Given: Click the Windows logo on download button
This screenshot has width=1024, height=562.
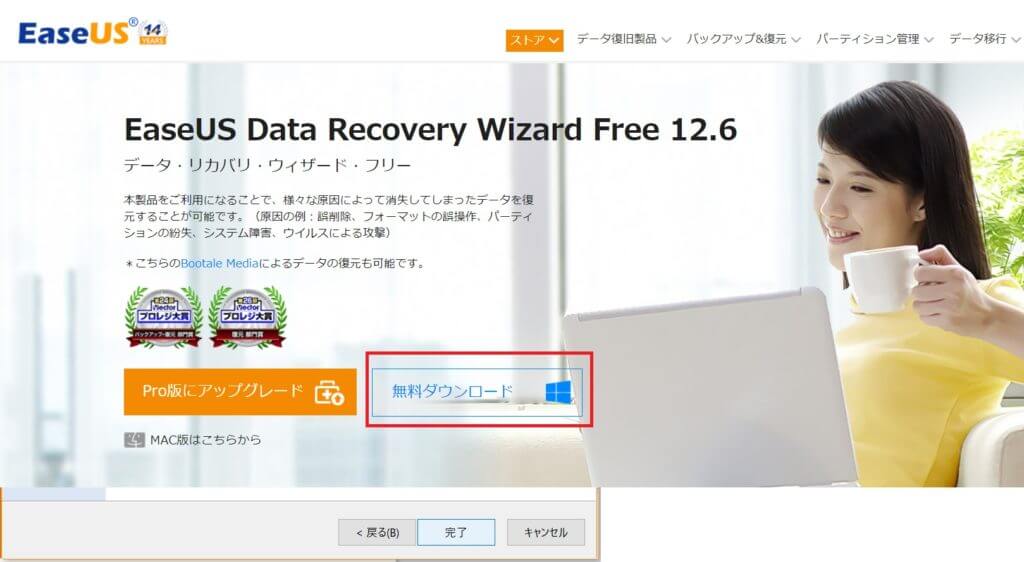Looking at the screenshot, I should pyautogui.click(x=559, y=392).
